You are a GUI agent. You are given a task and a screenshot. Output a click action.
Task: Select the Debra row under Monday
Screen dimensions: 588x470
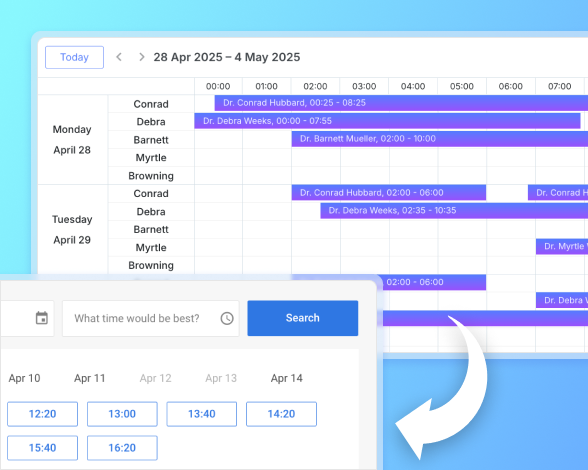click(151, 122)
